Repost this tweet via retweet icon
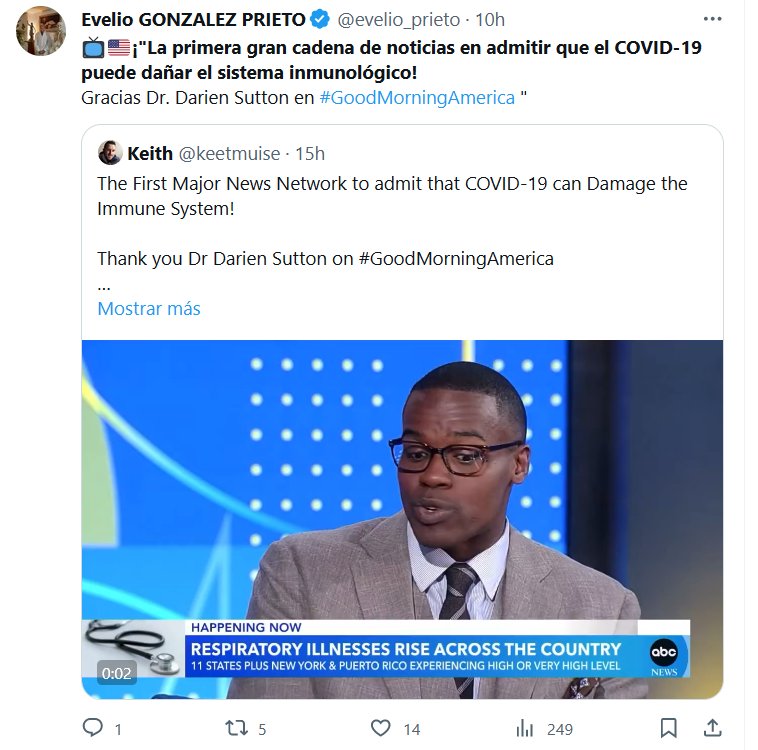This screenshot has height=750, width=758. click(236, 728)
